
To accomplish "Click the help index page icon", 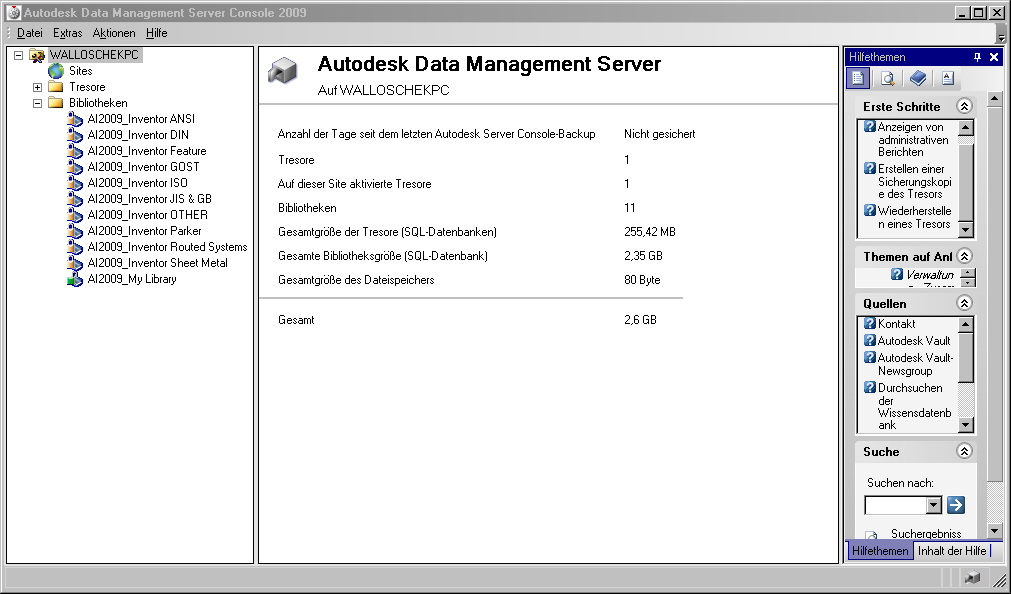I will coord(948,79).
